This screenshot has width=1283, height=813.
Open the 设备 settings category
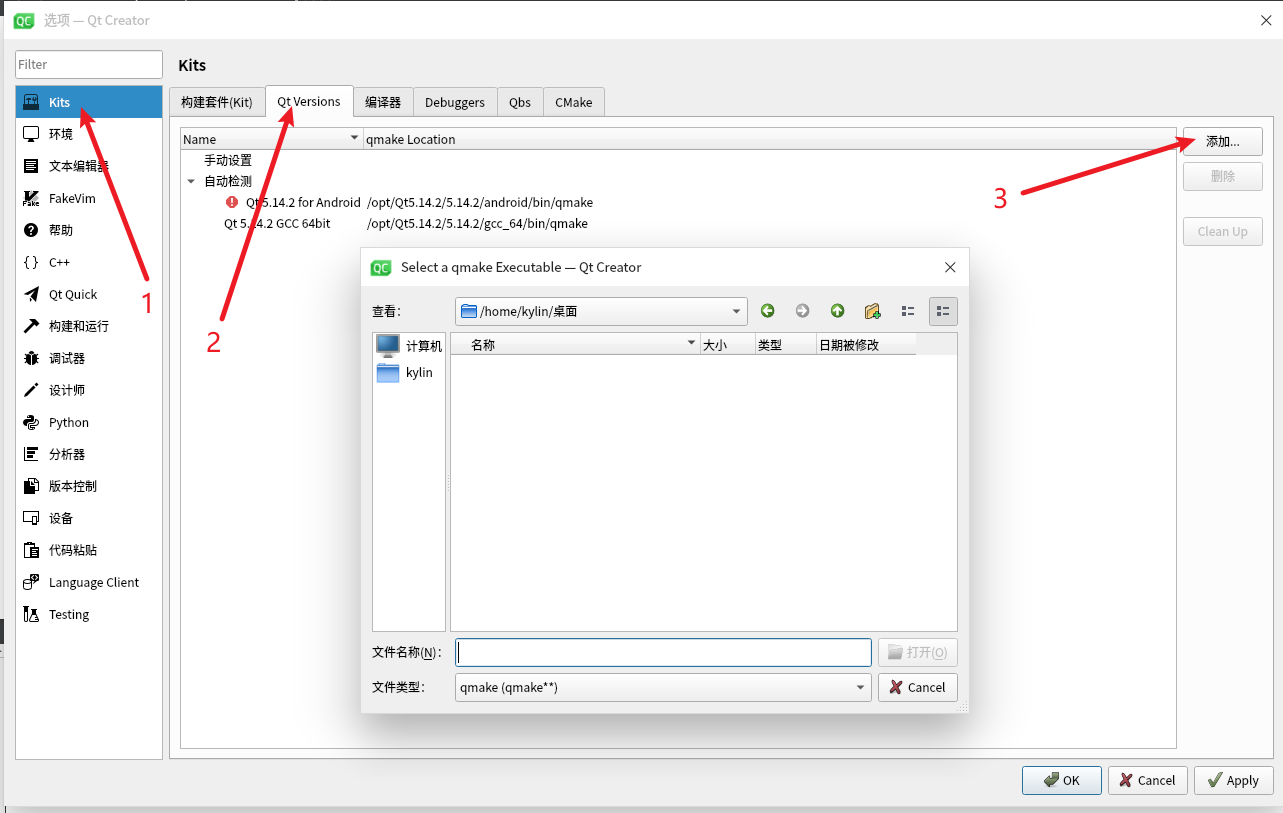tap(89, 518)
